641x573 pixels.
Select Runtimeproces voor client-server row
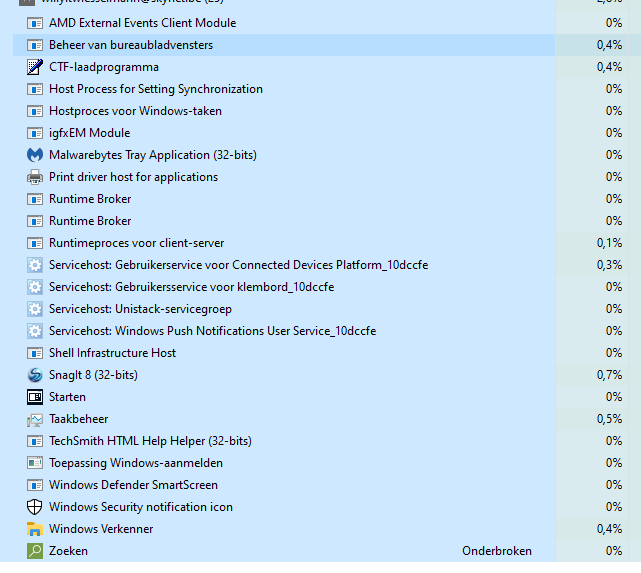point(136,243)
